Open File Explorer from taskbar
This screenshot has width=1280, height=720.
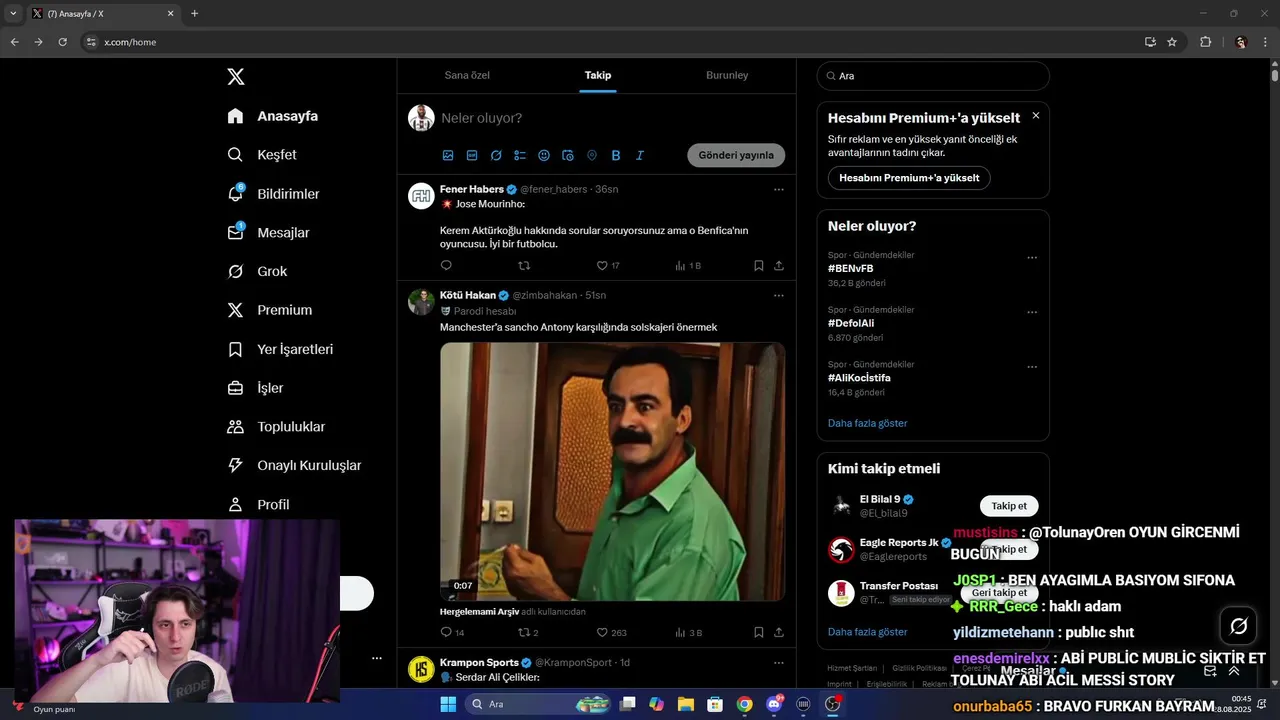(686, 704)
